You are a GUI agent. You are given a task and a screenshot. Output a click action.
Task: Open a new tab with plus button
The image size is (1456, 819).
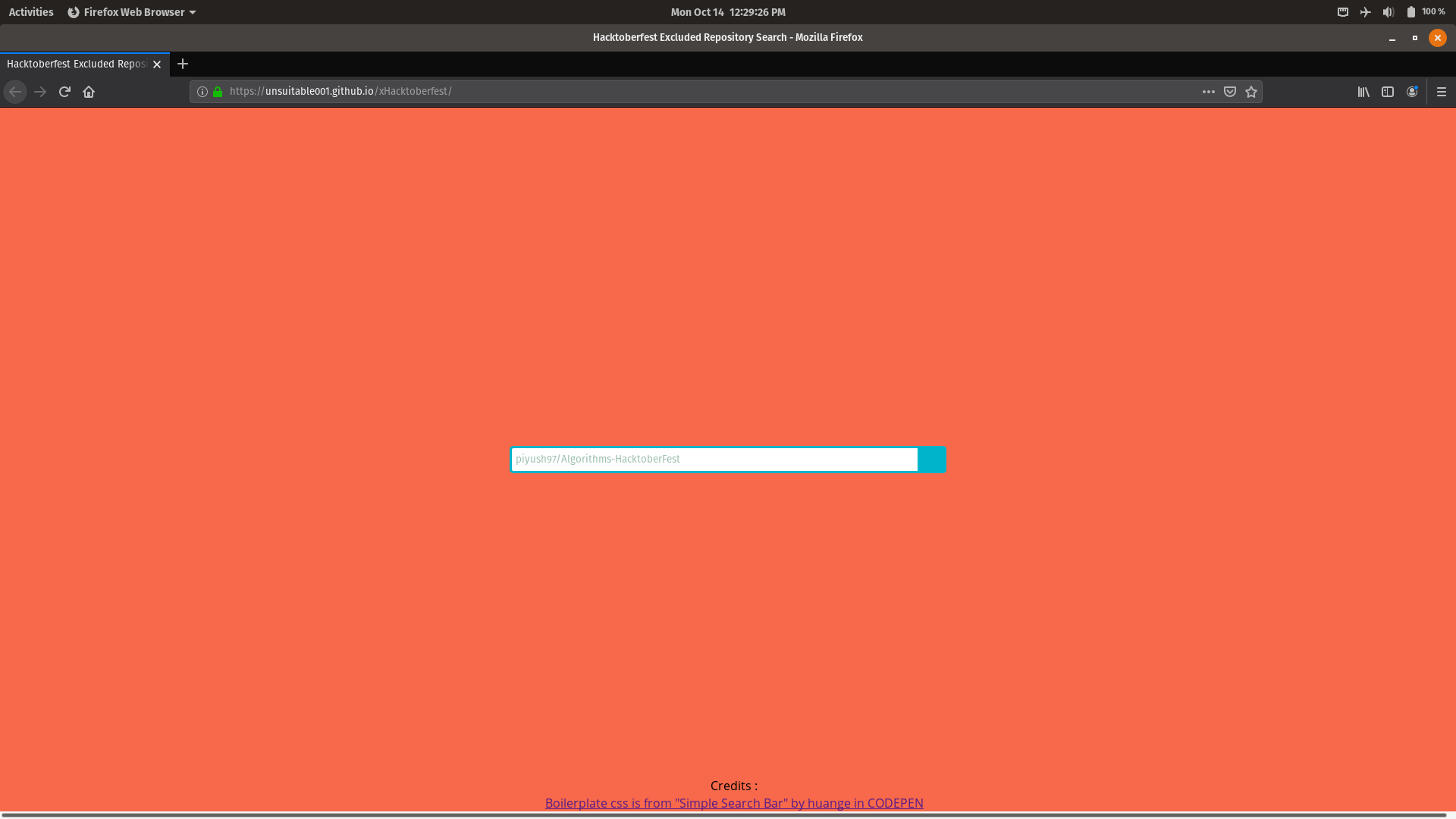coord(183,64)
